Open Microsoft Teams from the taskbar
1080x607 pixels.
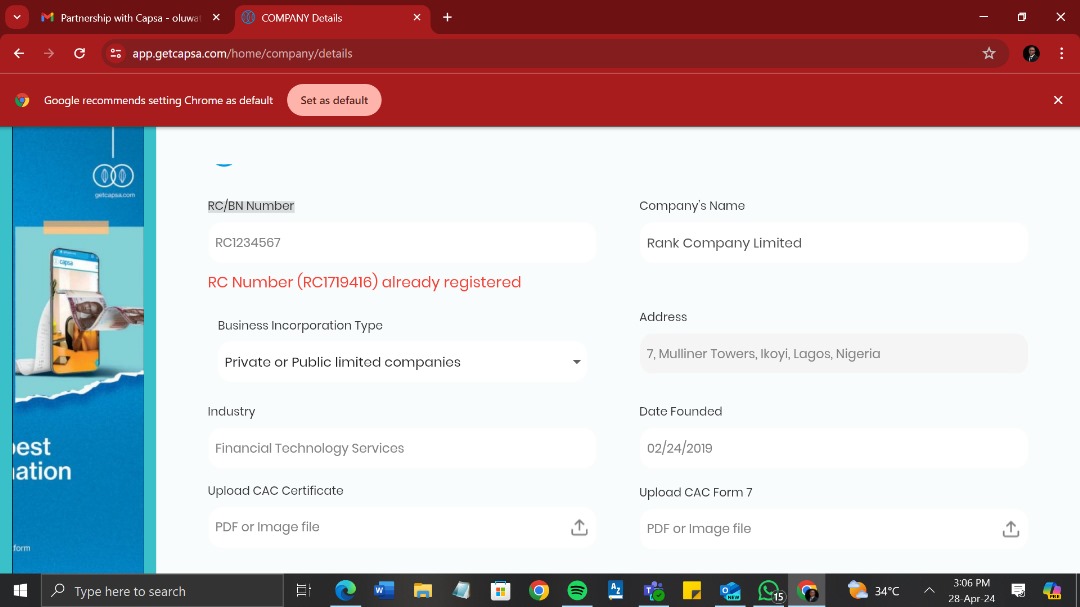[654, 590]
